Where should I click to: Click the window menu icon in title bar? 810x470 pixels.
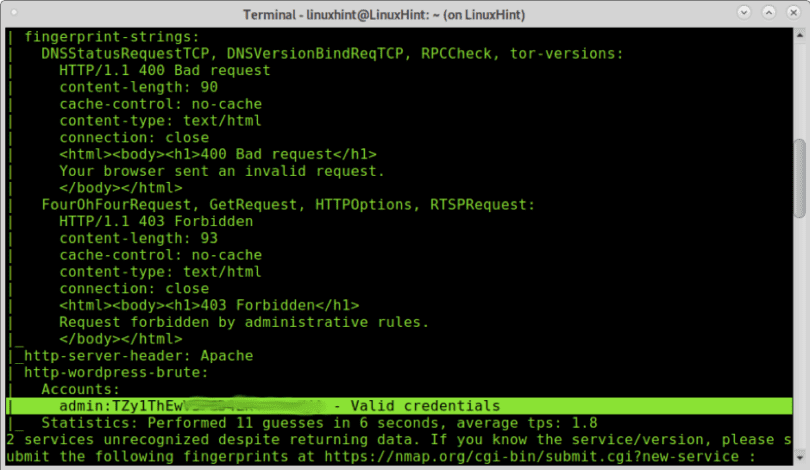click(x=14, y=12)
